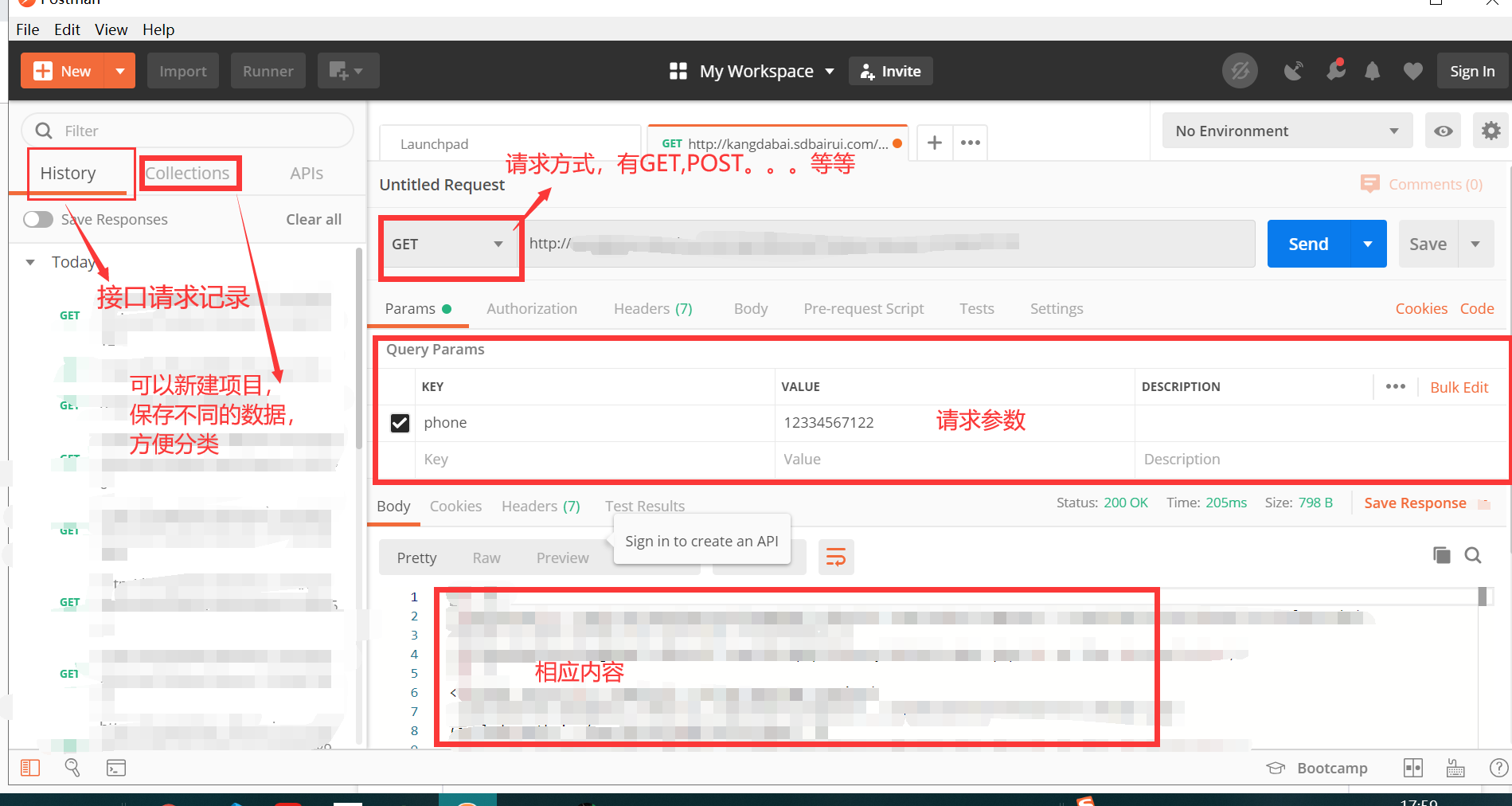Open the tab options ellipsis menu
The image size is (1512, 806).
971,143
